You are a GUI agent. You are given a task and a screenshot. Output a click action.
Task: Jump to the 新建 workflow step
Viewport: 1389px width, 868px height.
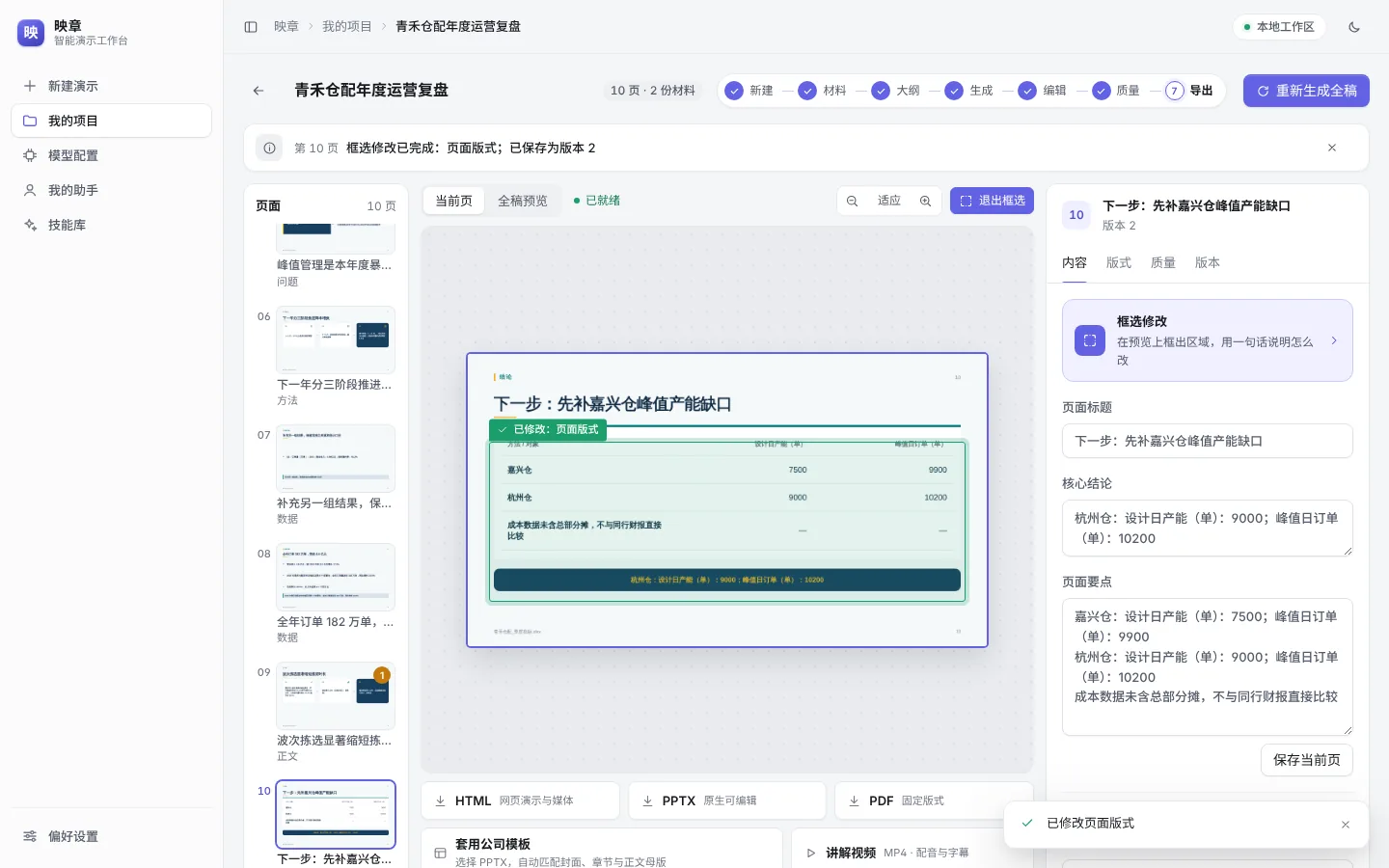click(749, 91)
